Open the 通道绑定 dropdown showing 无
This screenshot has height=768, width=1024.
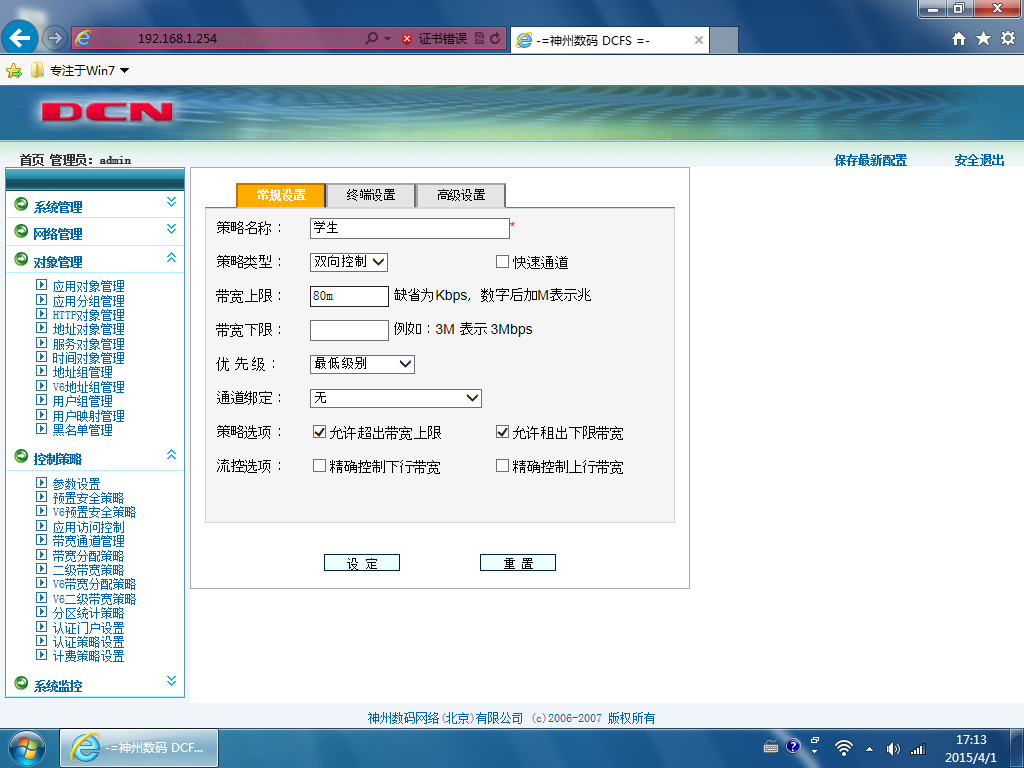point(396,398)
